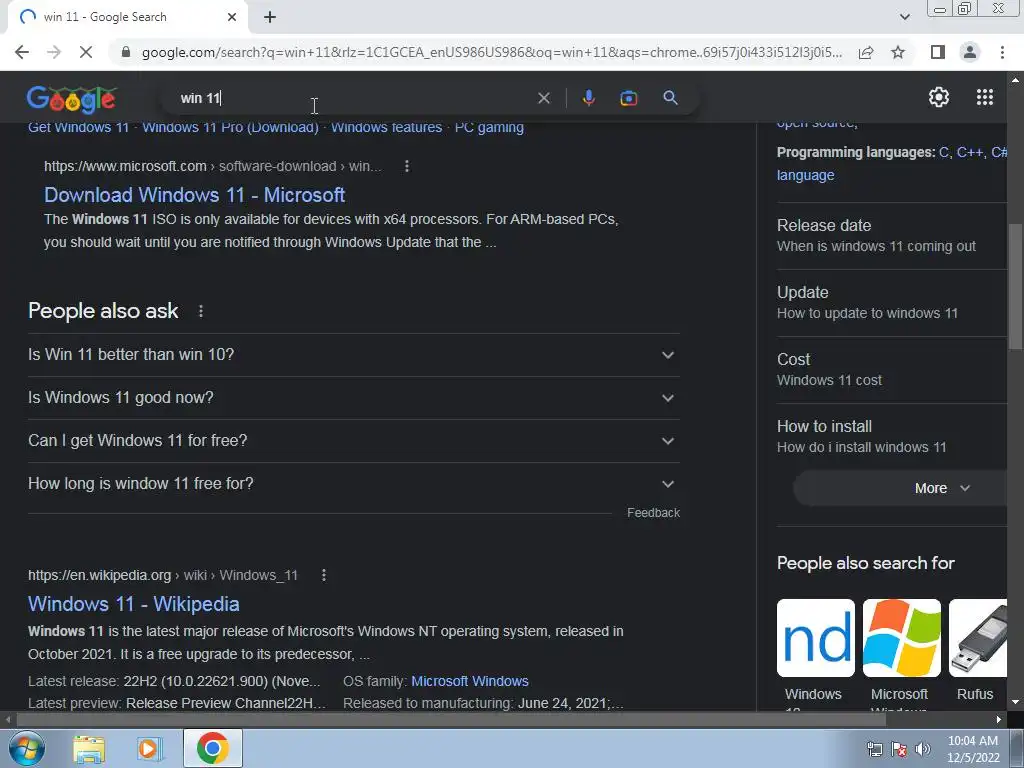
Task: Open 'People also ask' options dots
Action: tap(200, 312)
